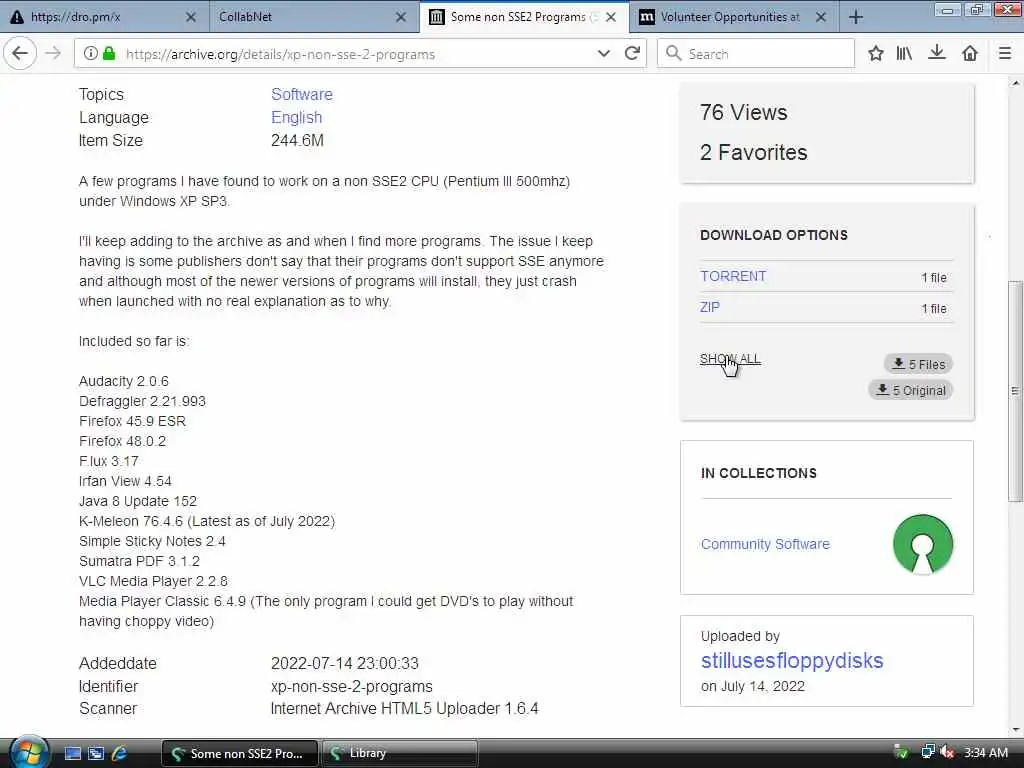Click the 'Sumatra PDF 3.1.2' entry
The image size is (1024, 768).
[139, 561]
